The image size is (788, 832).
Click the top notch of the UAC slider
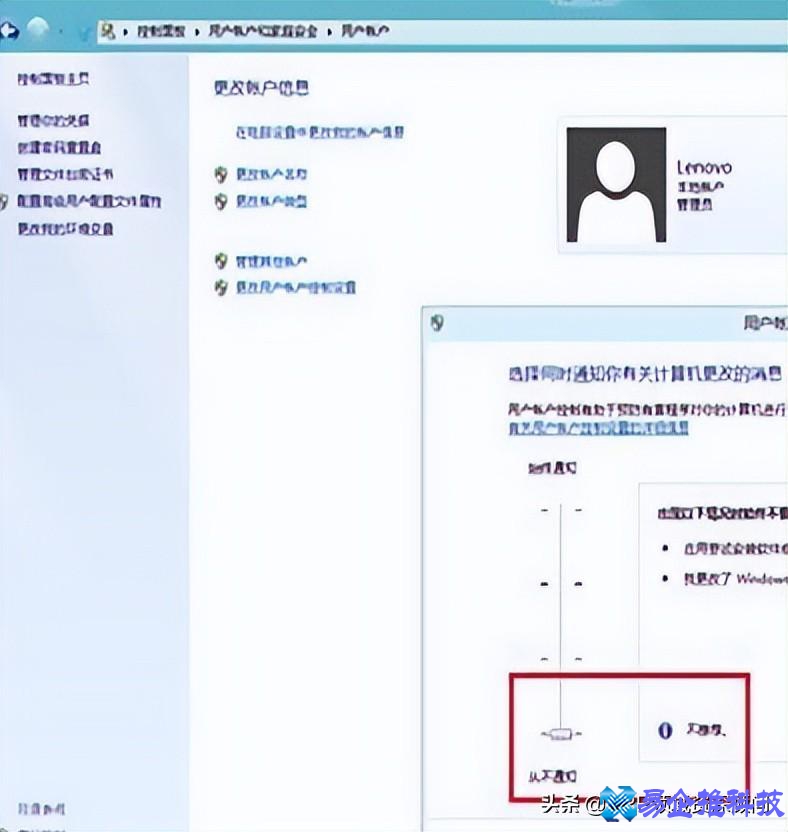(x=560, y=510)
